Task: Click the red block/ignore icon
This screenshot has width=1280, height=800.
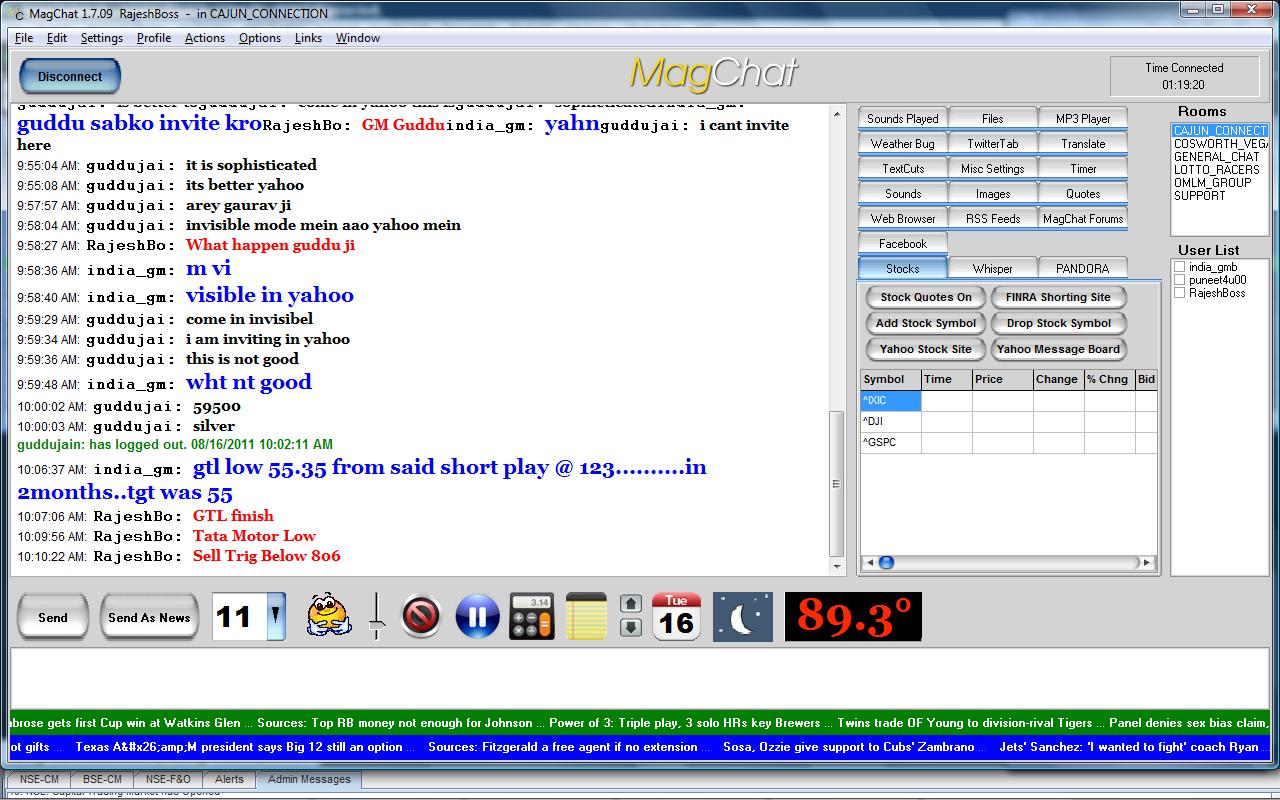Action: point(421,616)
